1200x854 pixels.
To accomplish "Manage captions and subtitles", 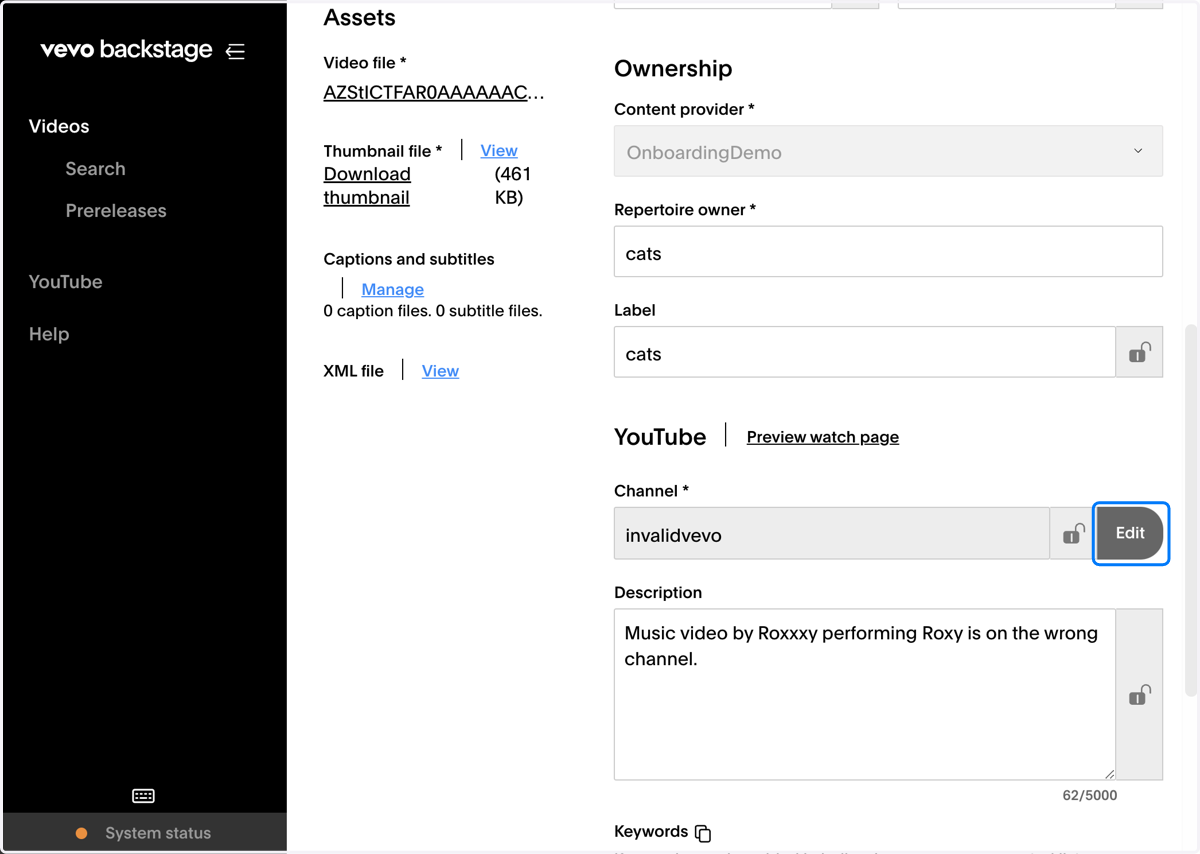I will (393, 289).
